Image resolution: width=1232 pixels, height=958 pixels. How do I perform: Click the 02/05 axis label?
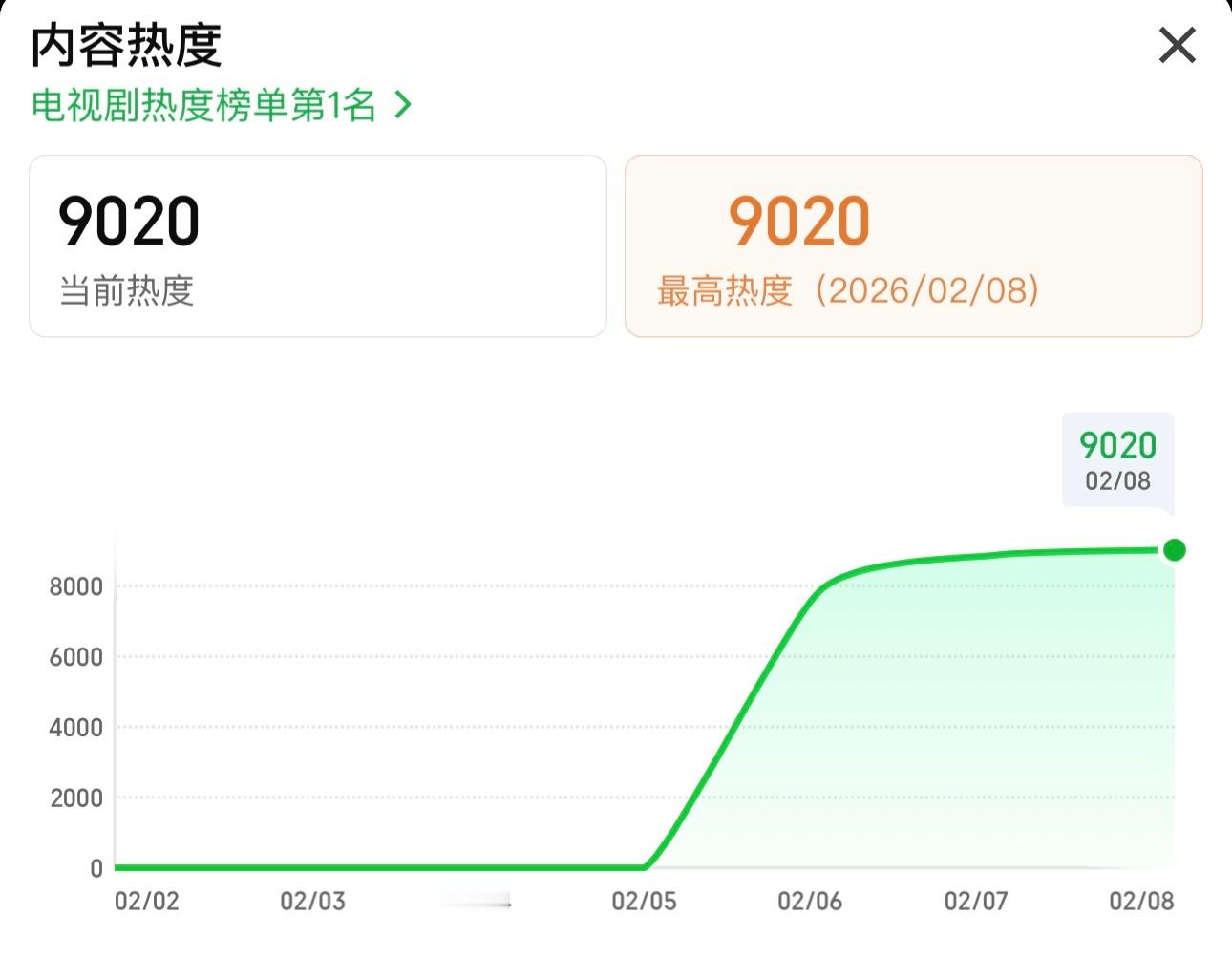[646, 900]
